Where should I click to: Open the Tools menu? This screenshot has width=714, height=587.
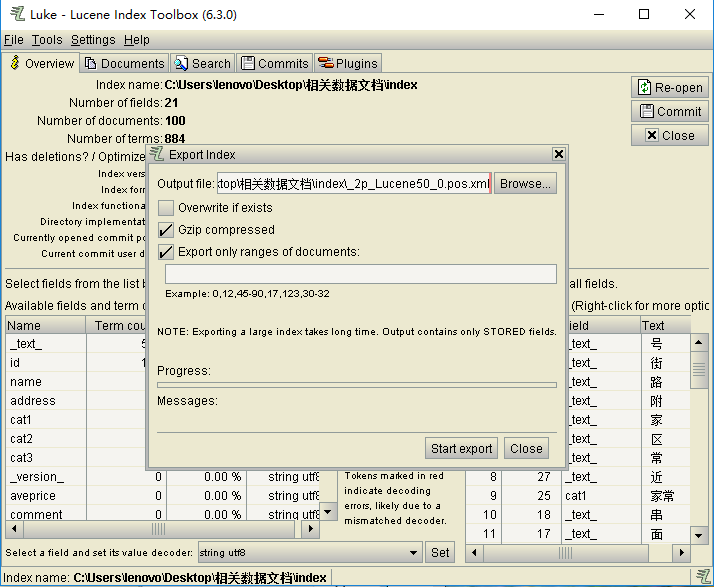click(47, 40)
